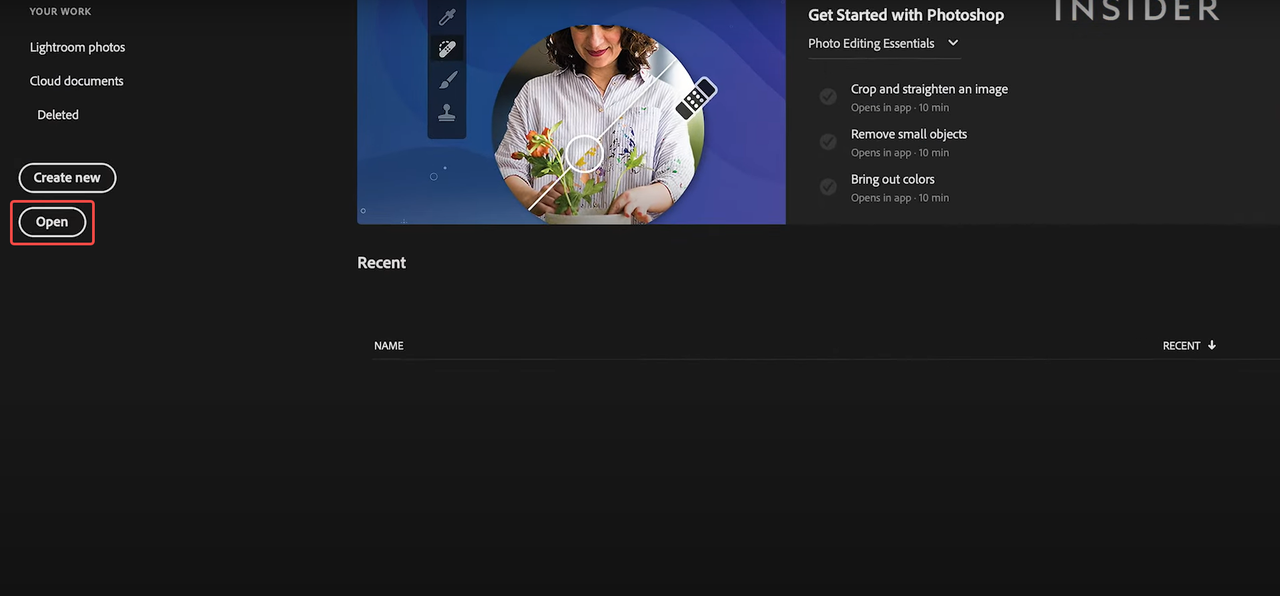Go to Cloud documents
The width and height of the screenshot is (1280, 596).
[x=77, y=81]
